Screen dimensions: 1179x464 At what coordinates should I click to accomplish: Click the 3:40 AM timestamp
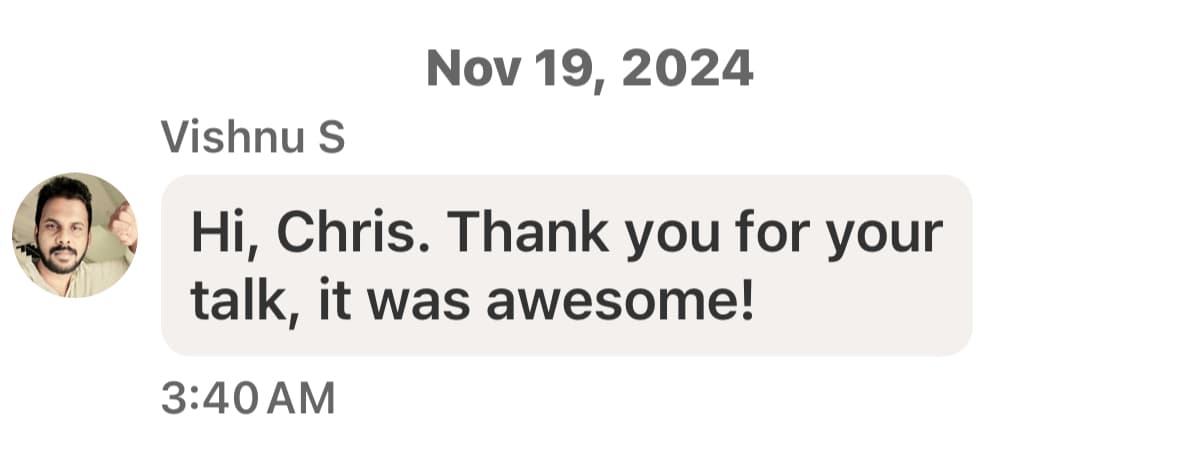point(248,398)
